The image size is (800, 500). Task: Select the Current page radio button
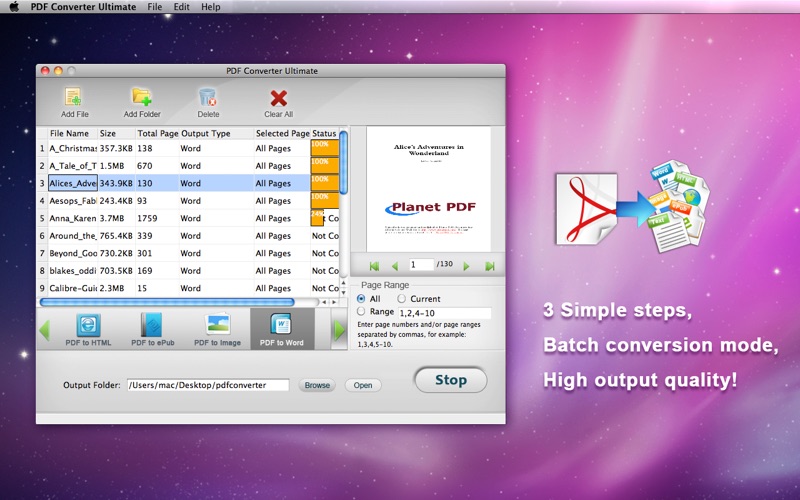(x=402, y=298)
